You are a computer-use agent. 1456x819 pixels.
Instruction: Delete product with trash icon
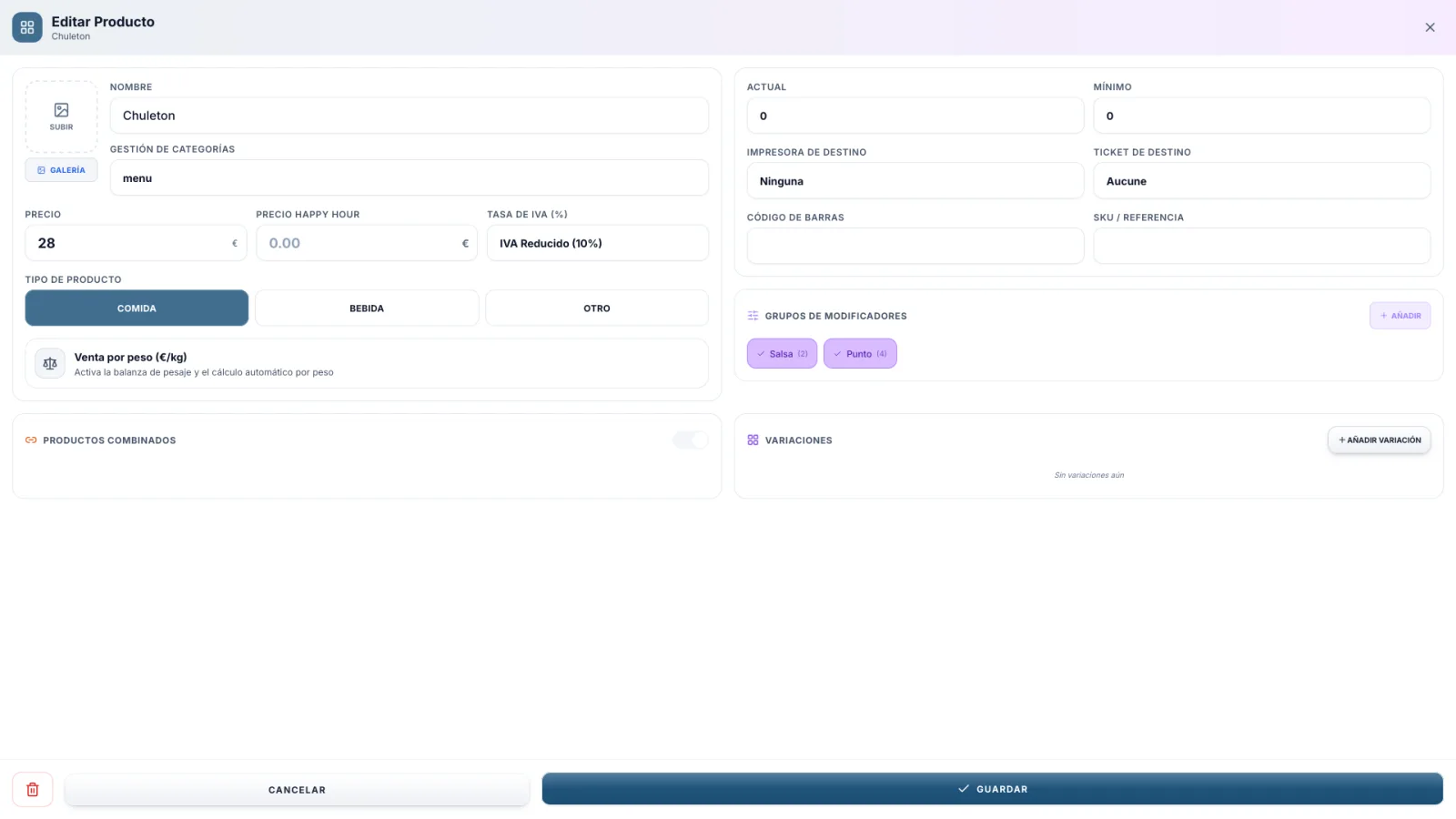(x=33, y=790)
